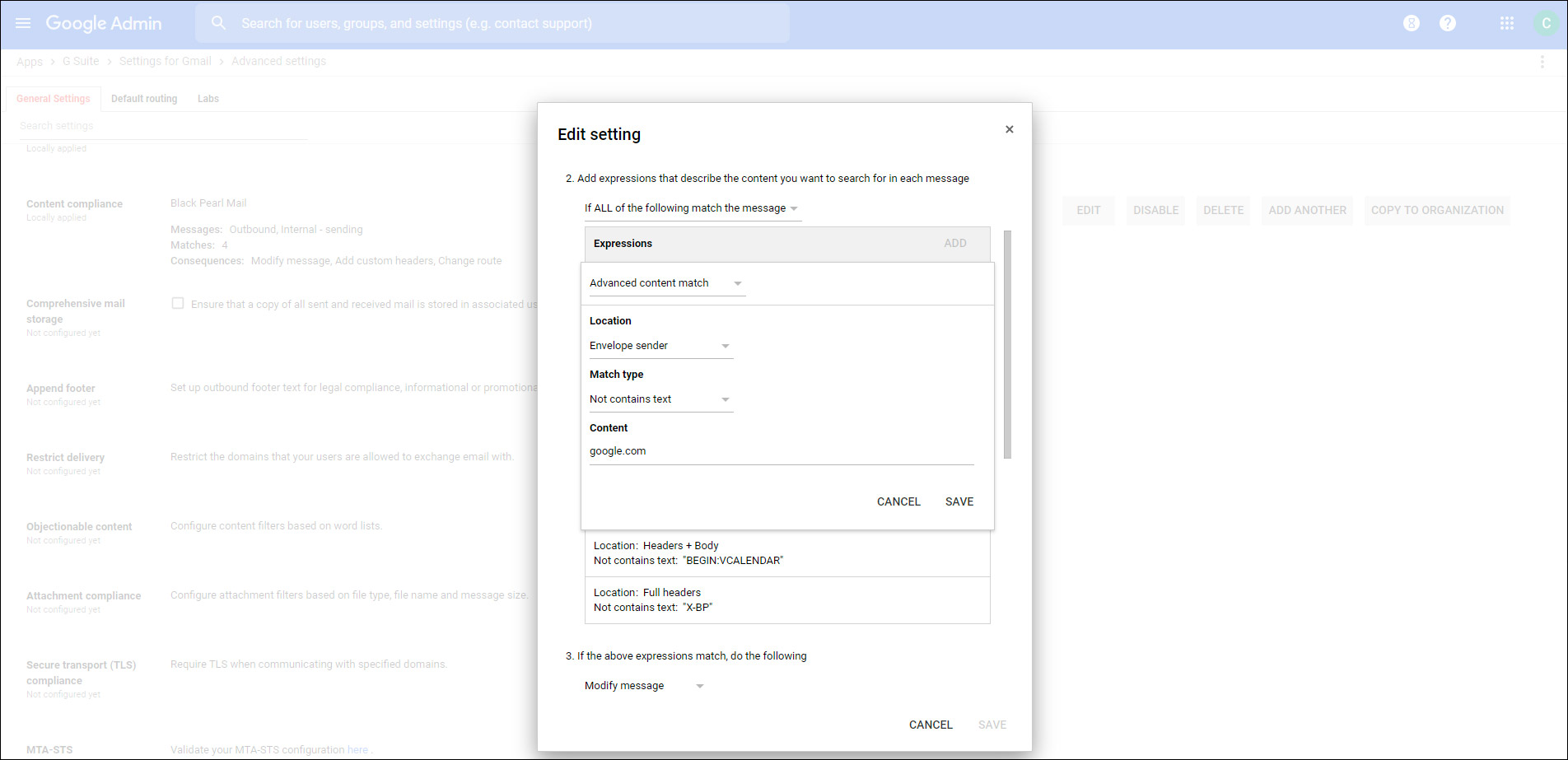Screen dimensions: 1568x760
Task: Go to Settings for Gmail breadcrumb
Action: [x=166, y=61]
